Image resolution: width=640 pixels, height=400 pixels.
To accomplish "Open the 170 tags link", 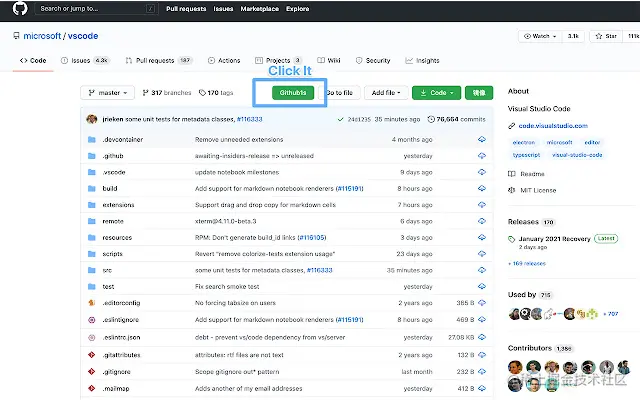I will [x=216, y=93].
